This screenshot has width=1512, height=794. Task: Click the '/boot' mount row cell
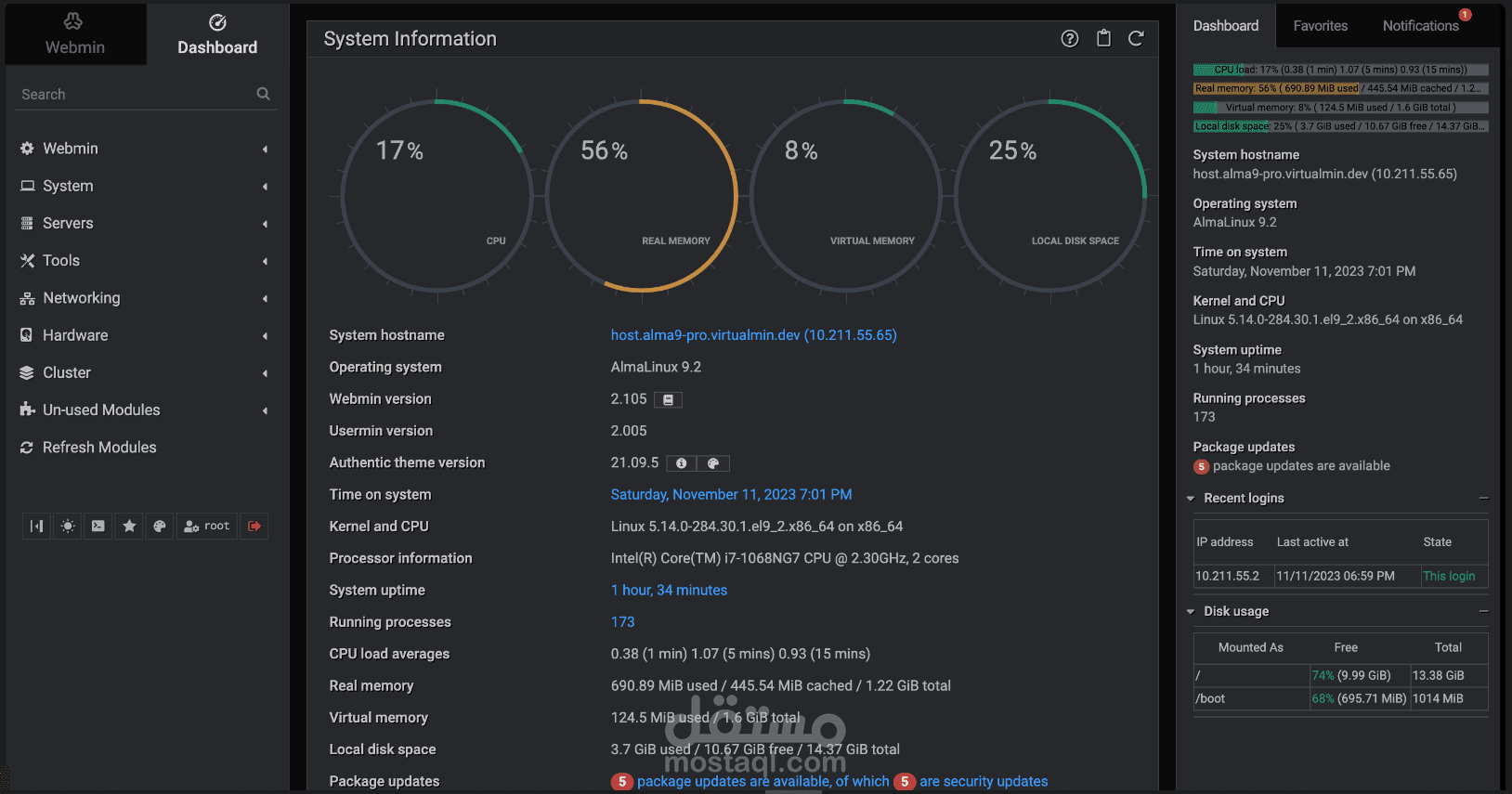(x=1251, y=699)
